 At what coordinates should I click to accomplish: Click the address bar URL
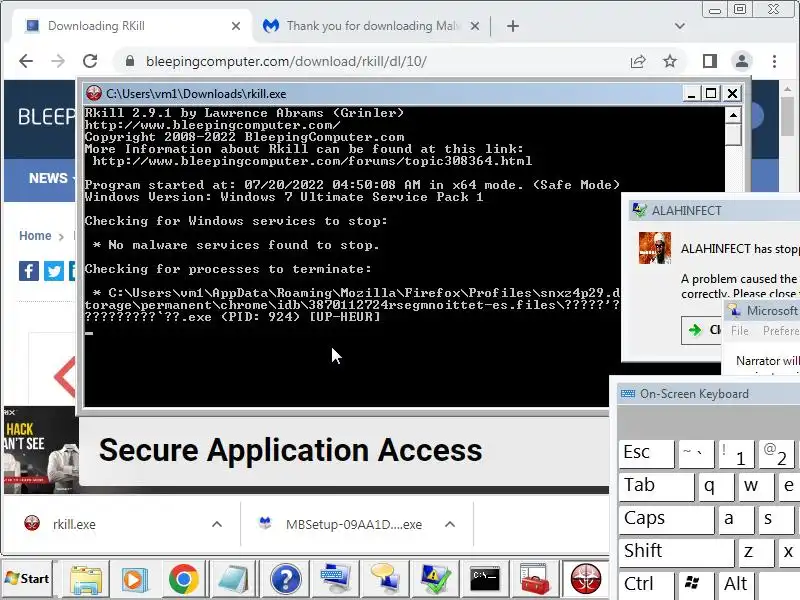pyautogui.click(x=286, y=61)
